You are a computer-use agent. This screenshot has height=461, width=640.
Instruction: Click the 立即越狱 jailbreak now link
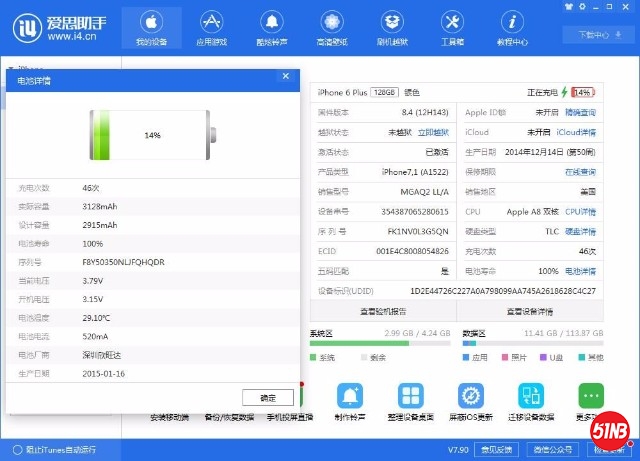pyautogui.click(x=433, y=132)
